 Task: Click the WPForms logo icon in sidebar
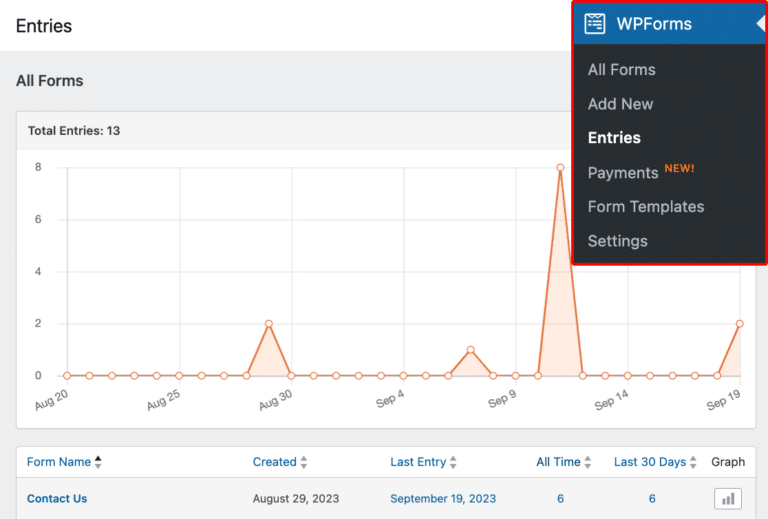[595, 24]
